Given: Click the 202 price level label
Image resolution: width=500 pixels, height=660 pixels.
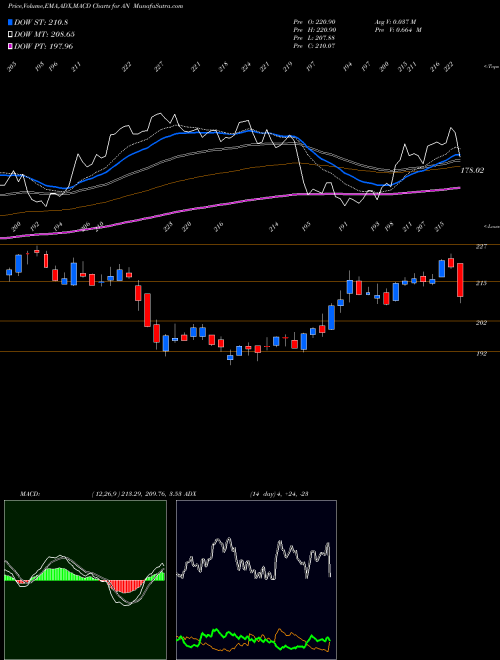Looking at the screenshot, I should coord(481,323).
